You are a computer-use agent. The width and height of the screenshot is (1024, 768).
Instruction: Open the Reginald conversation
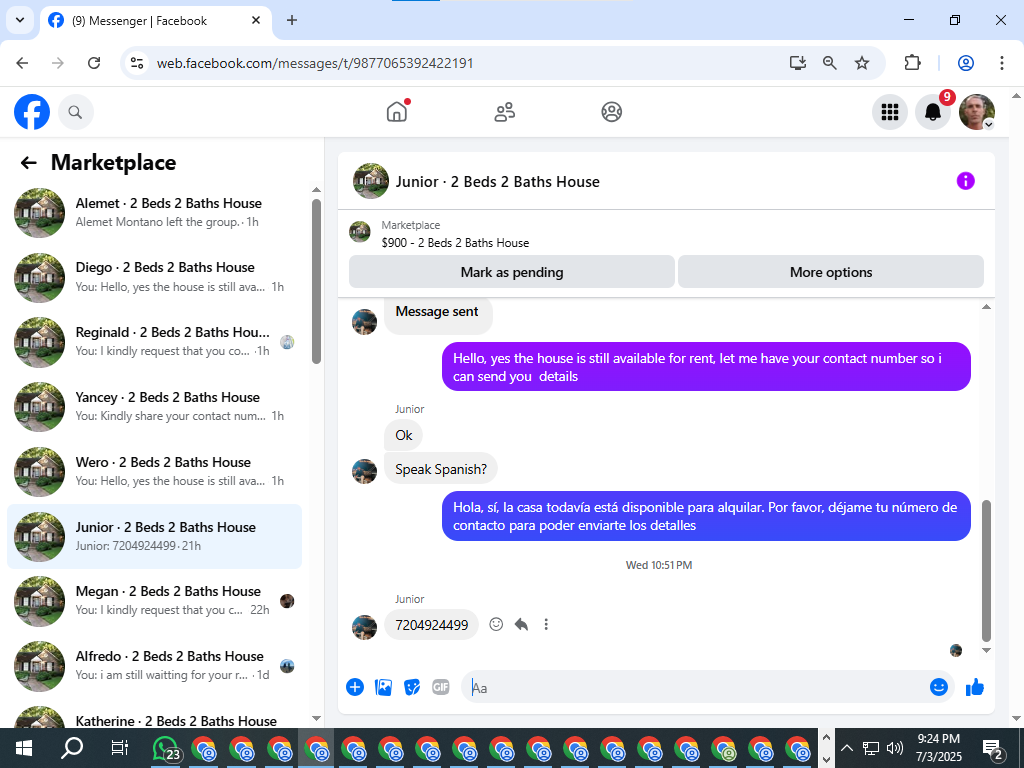[x=155, y=342]
